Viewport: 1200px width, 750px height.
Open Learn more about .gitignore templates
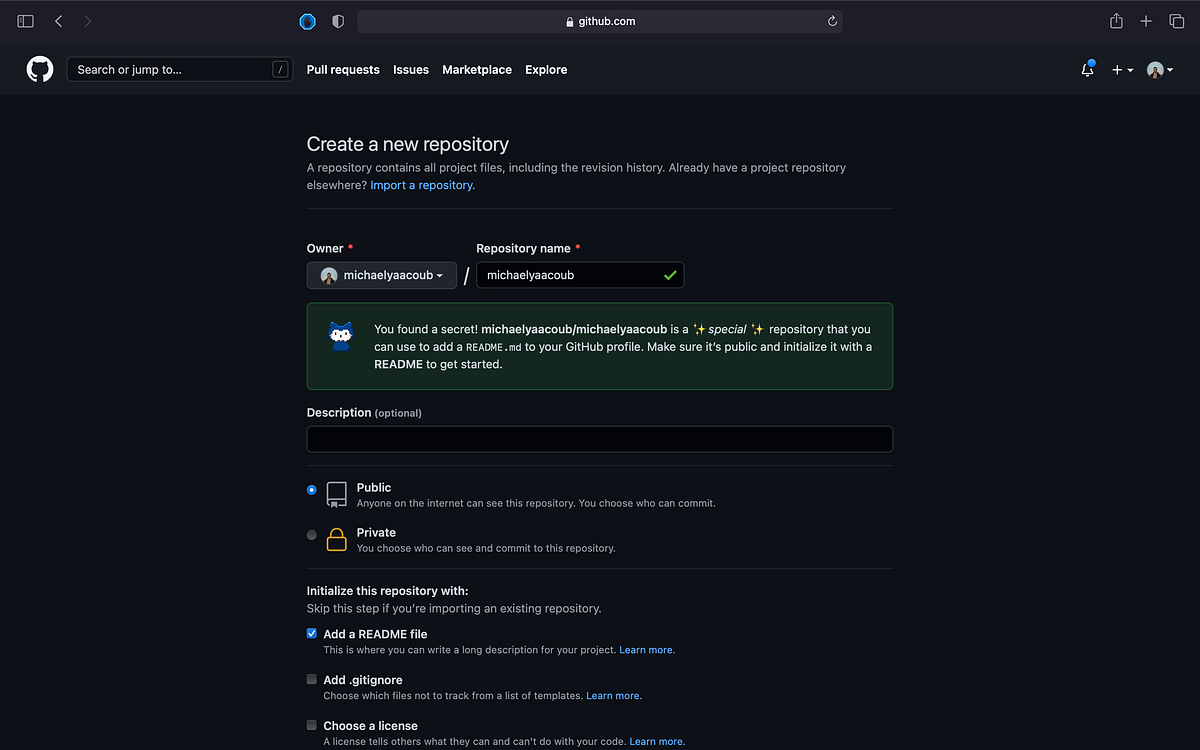coord(613,695)
